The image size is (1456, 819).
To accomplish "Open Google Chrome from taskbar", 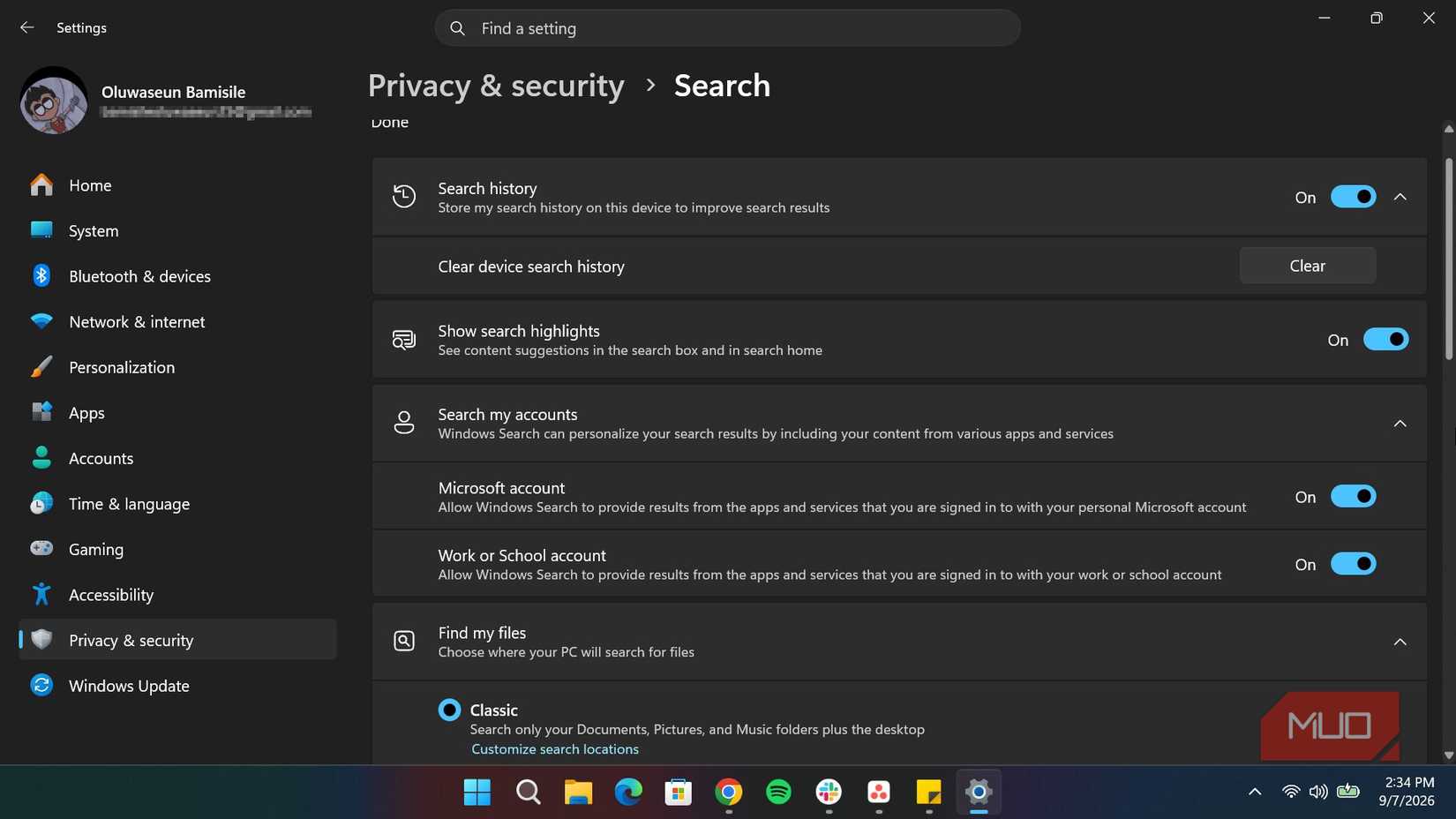I will point(728,793).
